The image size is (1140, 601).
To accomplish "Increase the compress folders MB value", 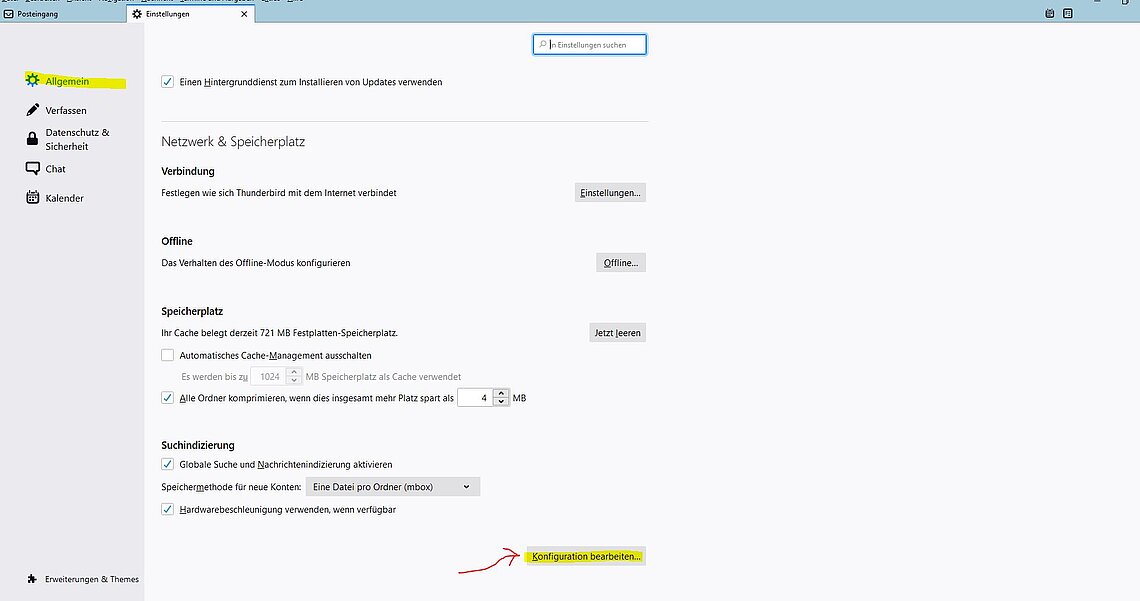I will [x=501, y=393].
